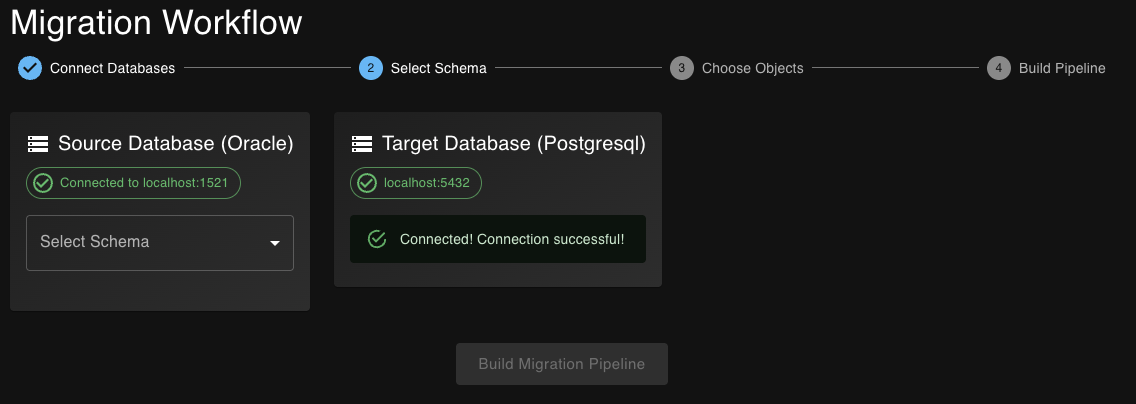The height and width of the screenshot is (404, 1136).
Task: Click the step 2 circle icon
Action: (371, 68)
